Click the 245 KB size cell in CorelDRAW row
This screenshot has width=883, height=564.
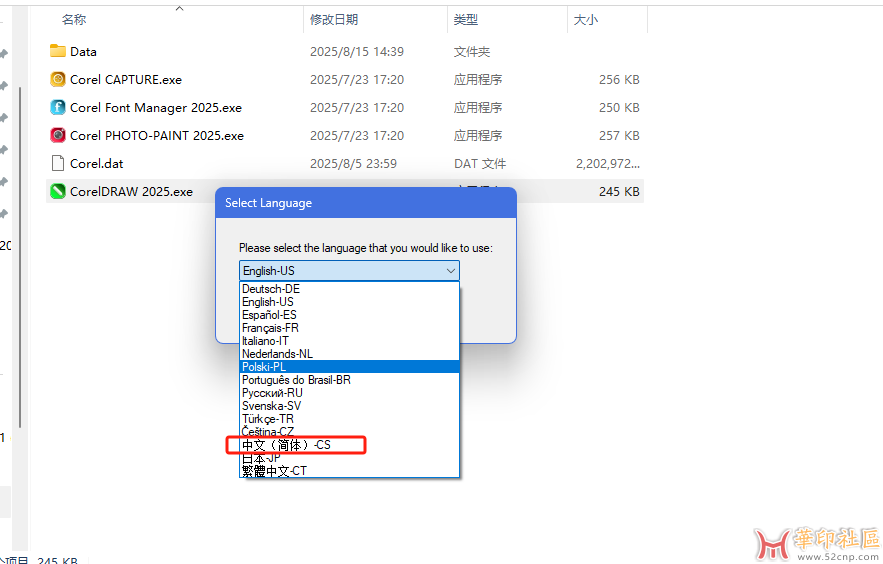(x=619, y=191)
